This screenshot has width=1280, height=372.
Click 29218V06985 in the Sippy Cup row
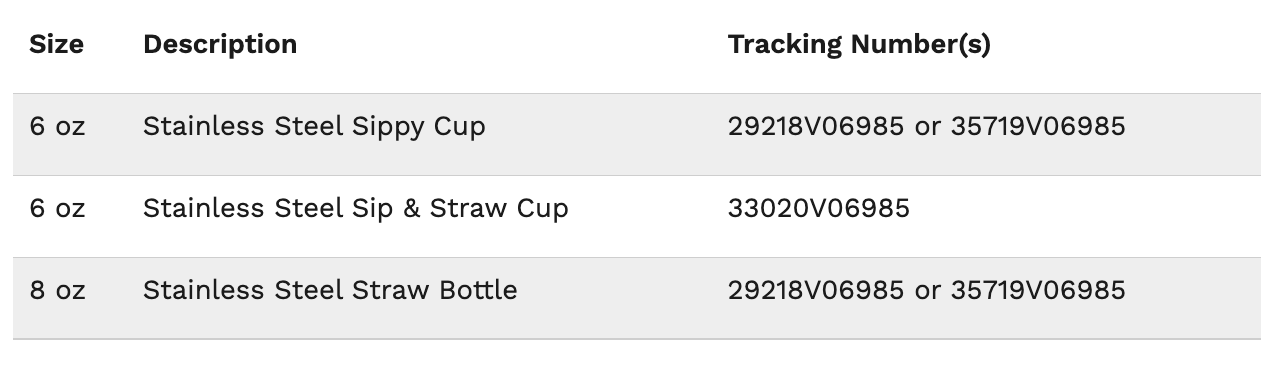click(x=817, y=126)
